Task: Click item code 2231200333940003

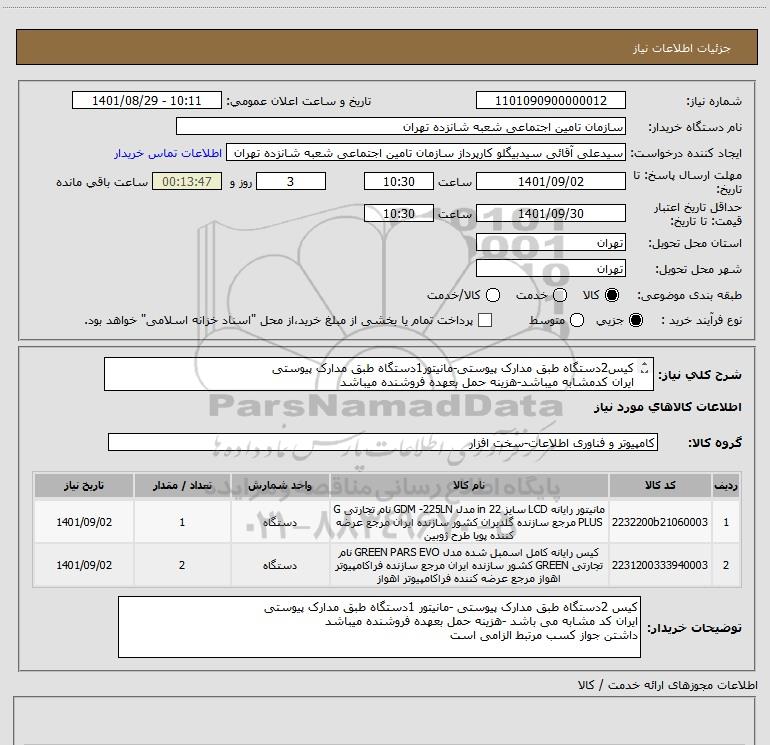Action: pos(660,565)
